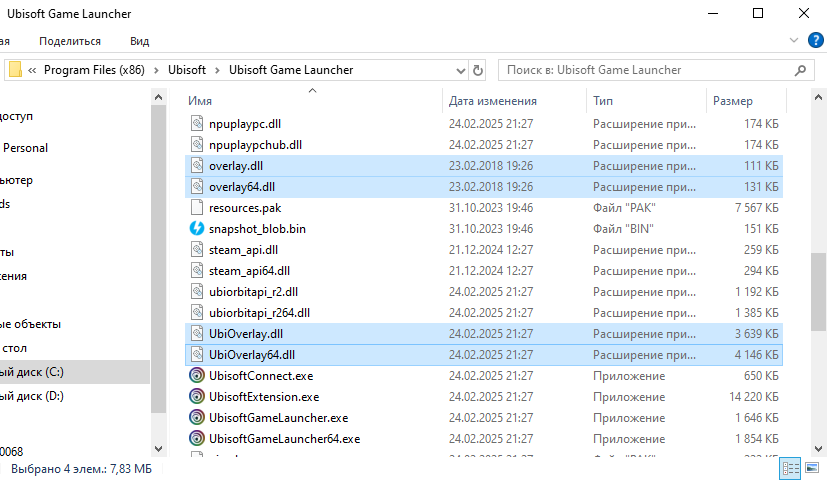Go to the Ubisoft breadcrumb folder
Screen dimensions: 828x480
pyautogui.click(x=187, y=70)
